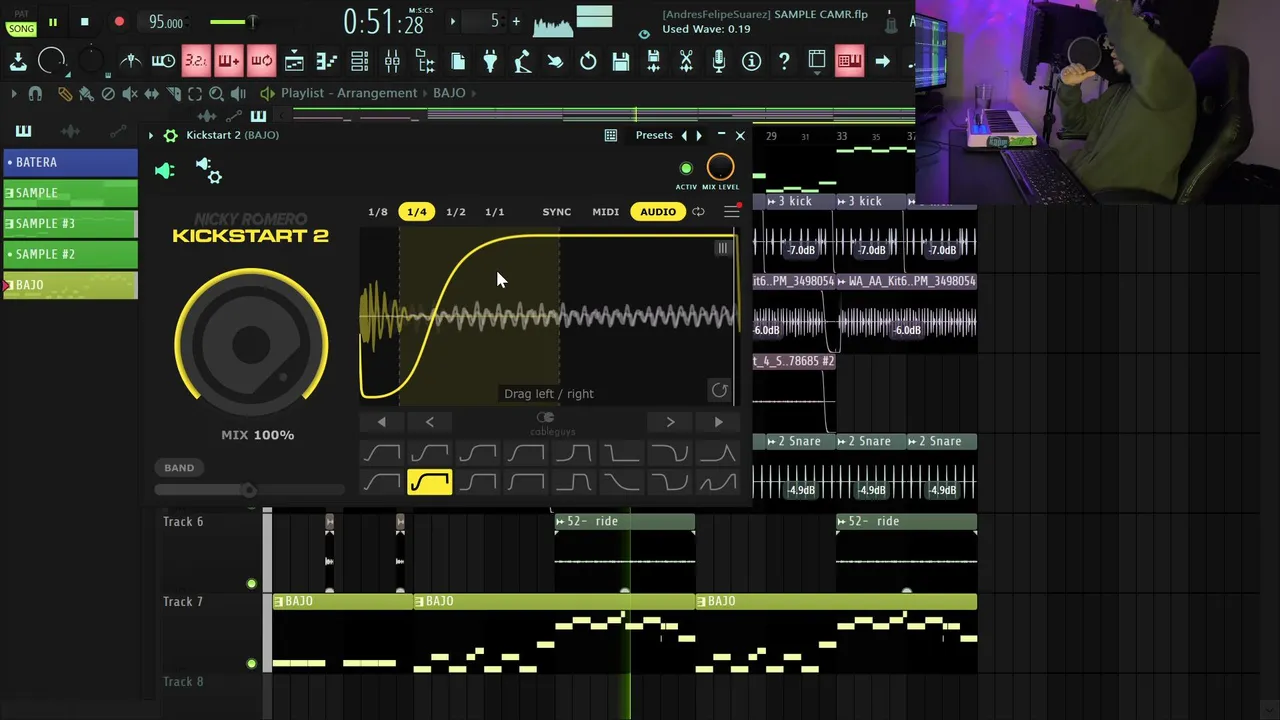Select the playlist Draw pencil tool
The height and width of the screenshot is (720, 1280).
coord(65,93)
